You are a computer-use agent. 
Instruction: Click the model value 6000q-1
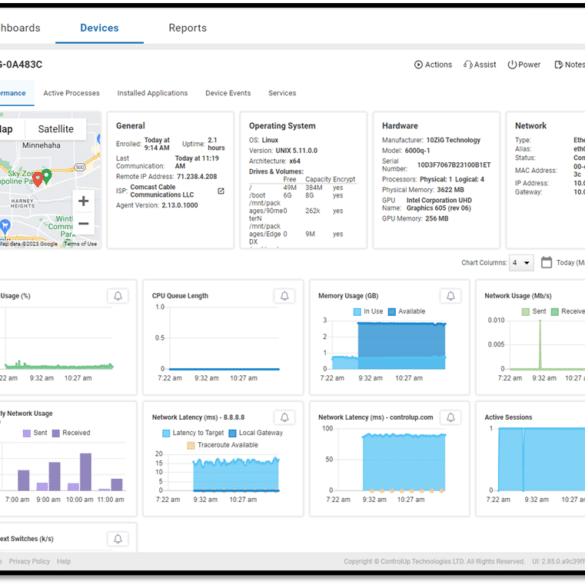[417, 151]
